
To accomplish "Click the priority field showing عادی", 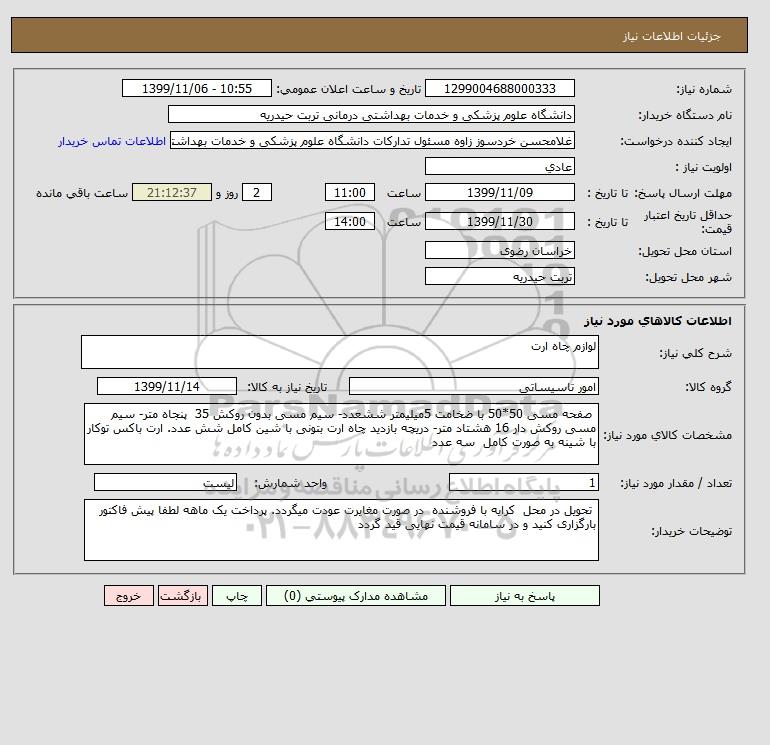I will (x=499, y=166).
